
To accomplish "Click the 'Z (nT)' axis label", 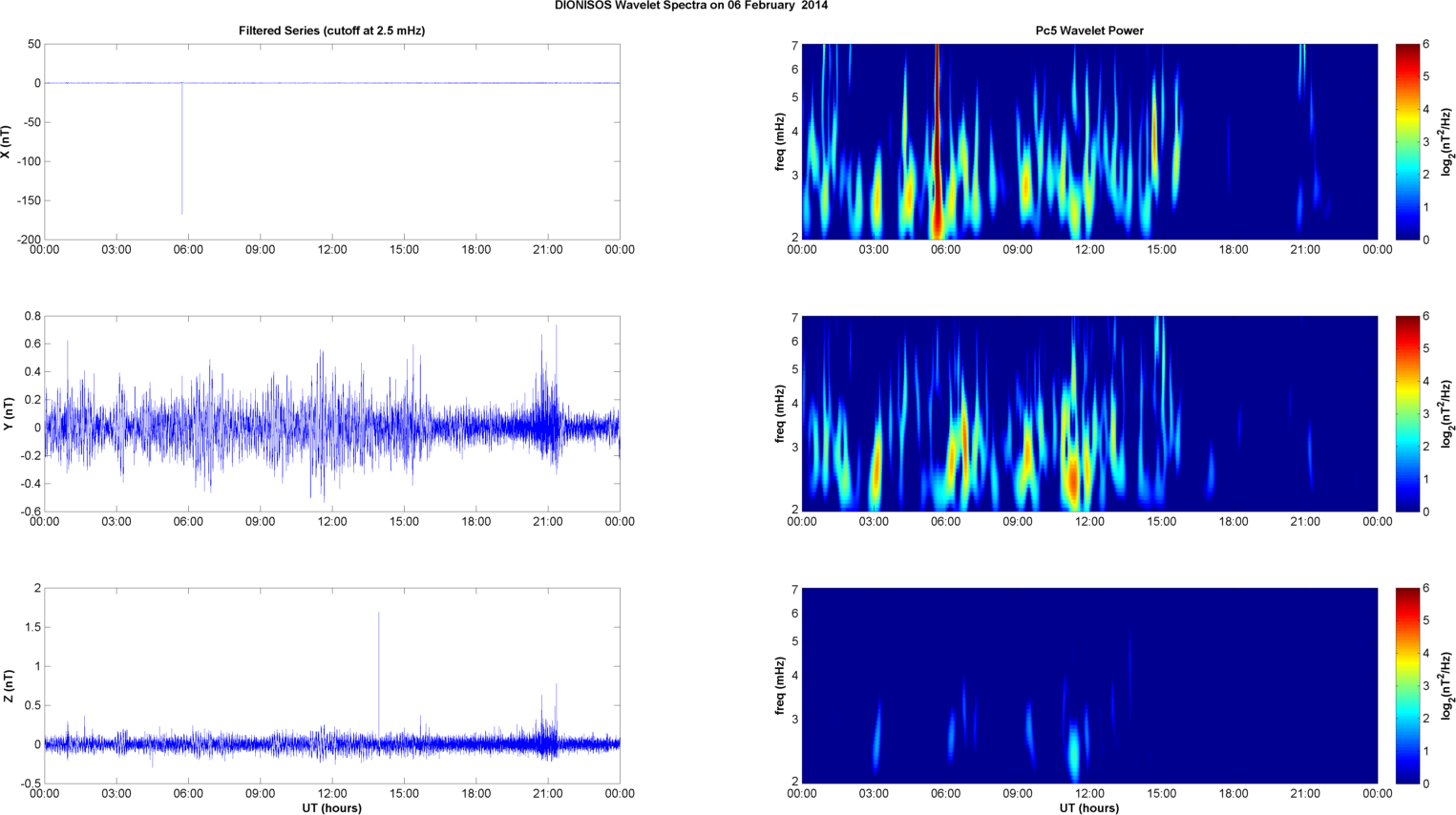I will [x=8, y=685].
